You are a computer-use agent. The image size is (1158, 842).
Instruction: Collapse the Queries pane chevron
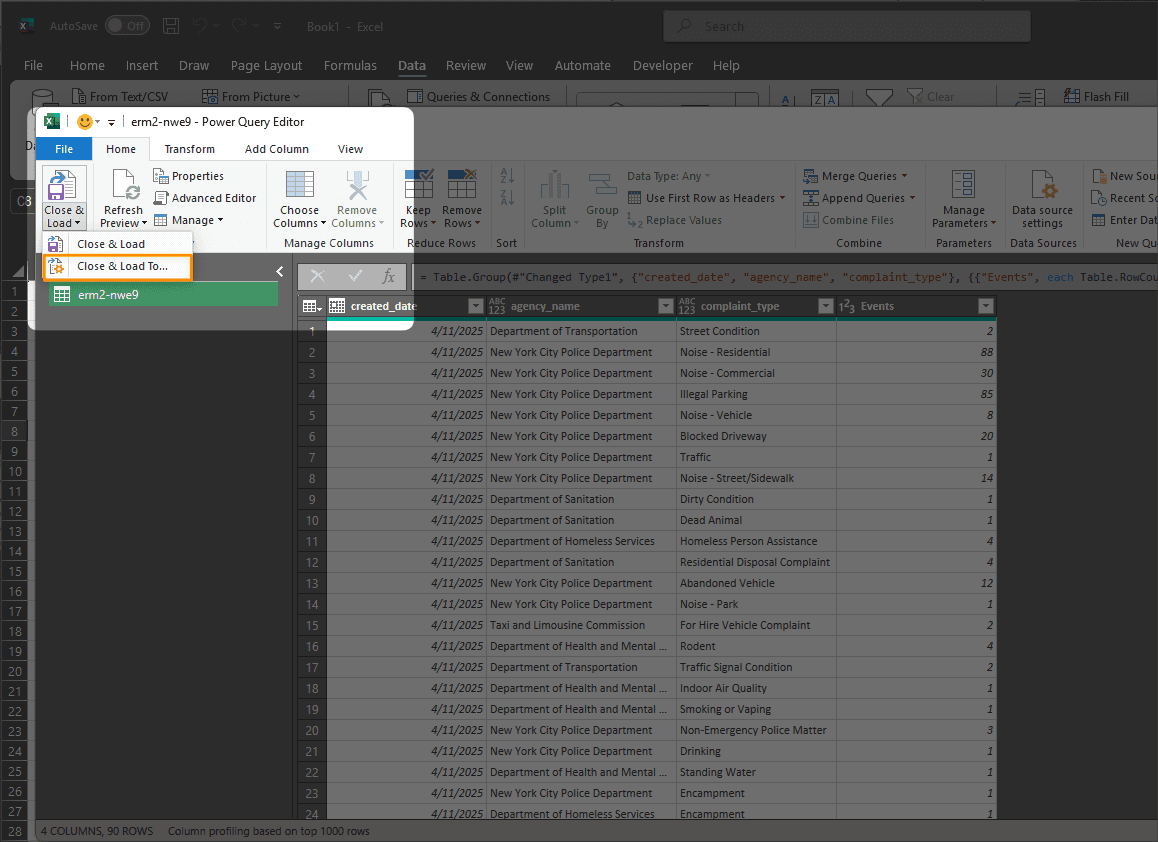(x=280, y=272)
